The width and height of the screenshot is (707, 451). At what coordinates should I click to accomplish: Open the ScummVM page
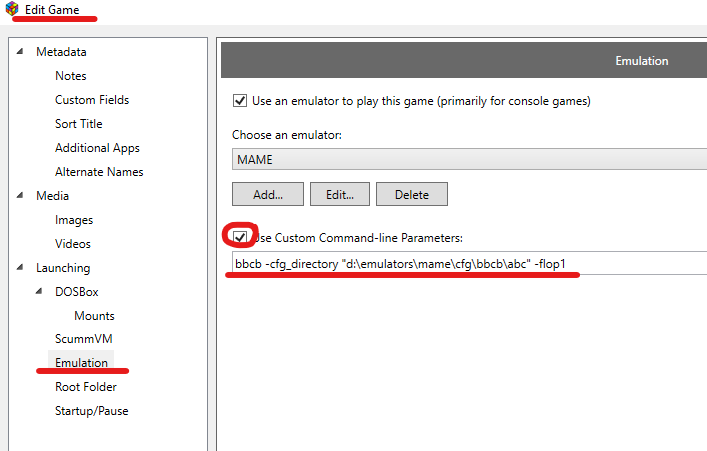pos(83,339)
